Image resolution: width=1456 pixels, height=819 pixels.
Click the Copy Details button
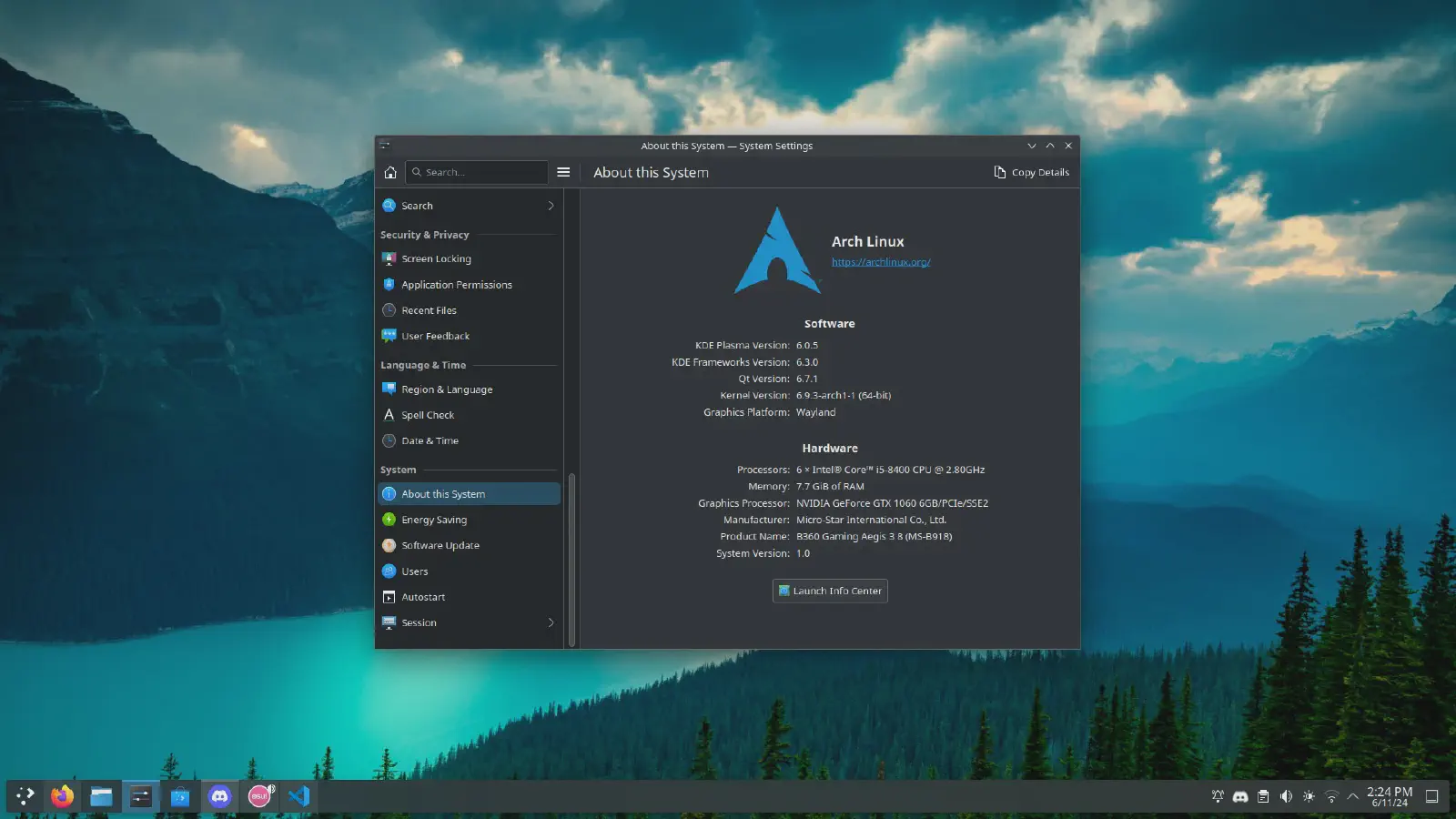(x=1031, y=172)
